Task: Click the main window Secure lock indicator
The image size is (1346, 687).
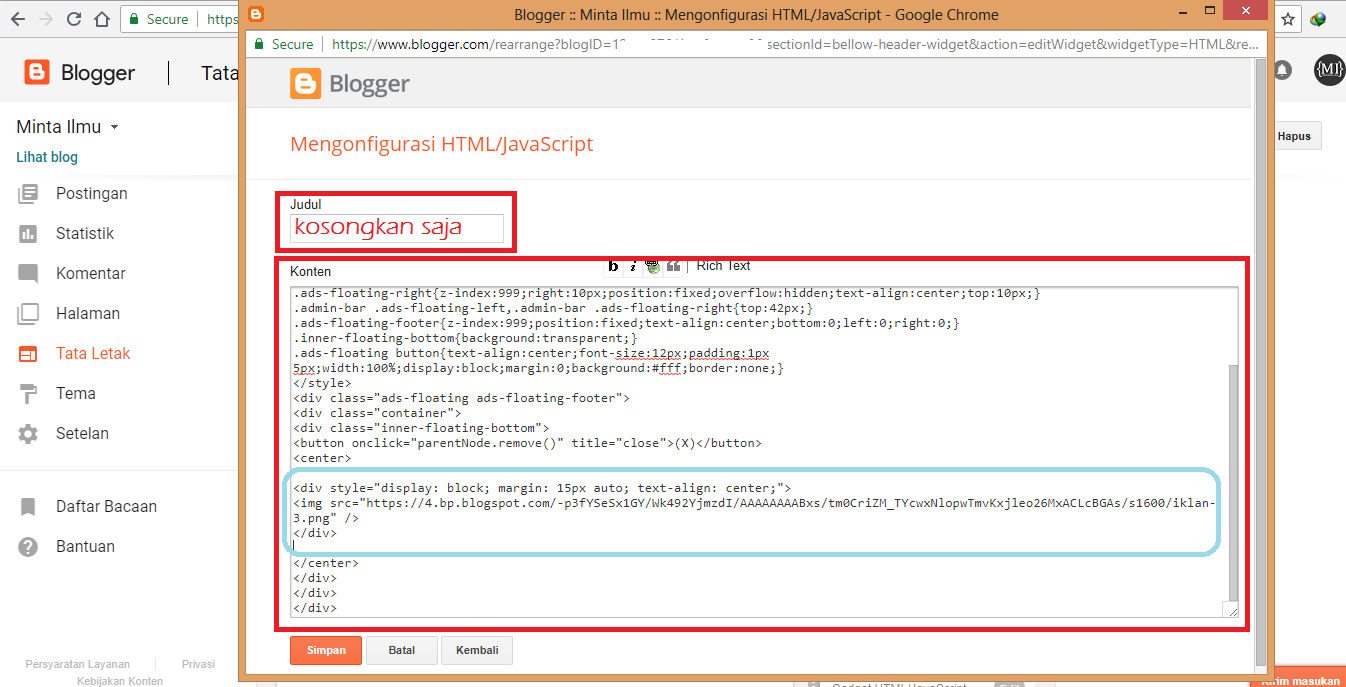Action: point(158,19)
